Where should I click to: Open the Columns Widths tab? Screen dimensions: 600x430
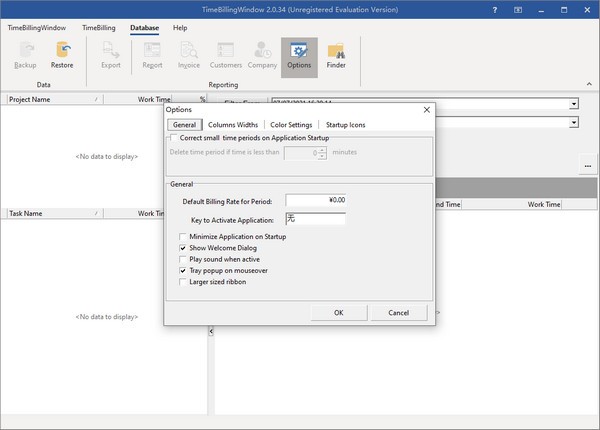[235, 124]
